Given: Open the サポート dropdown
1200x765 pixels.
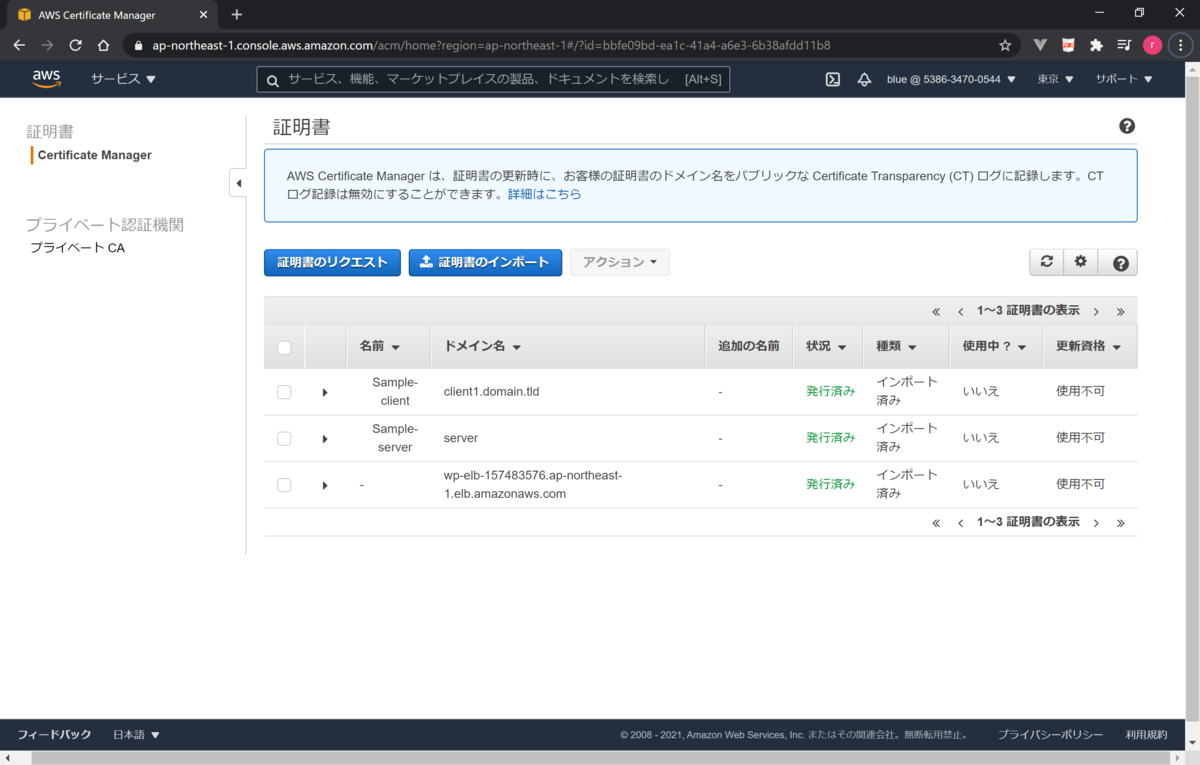Looking at the screenshot, I should pos(1124,79).
